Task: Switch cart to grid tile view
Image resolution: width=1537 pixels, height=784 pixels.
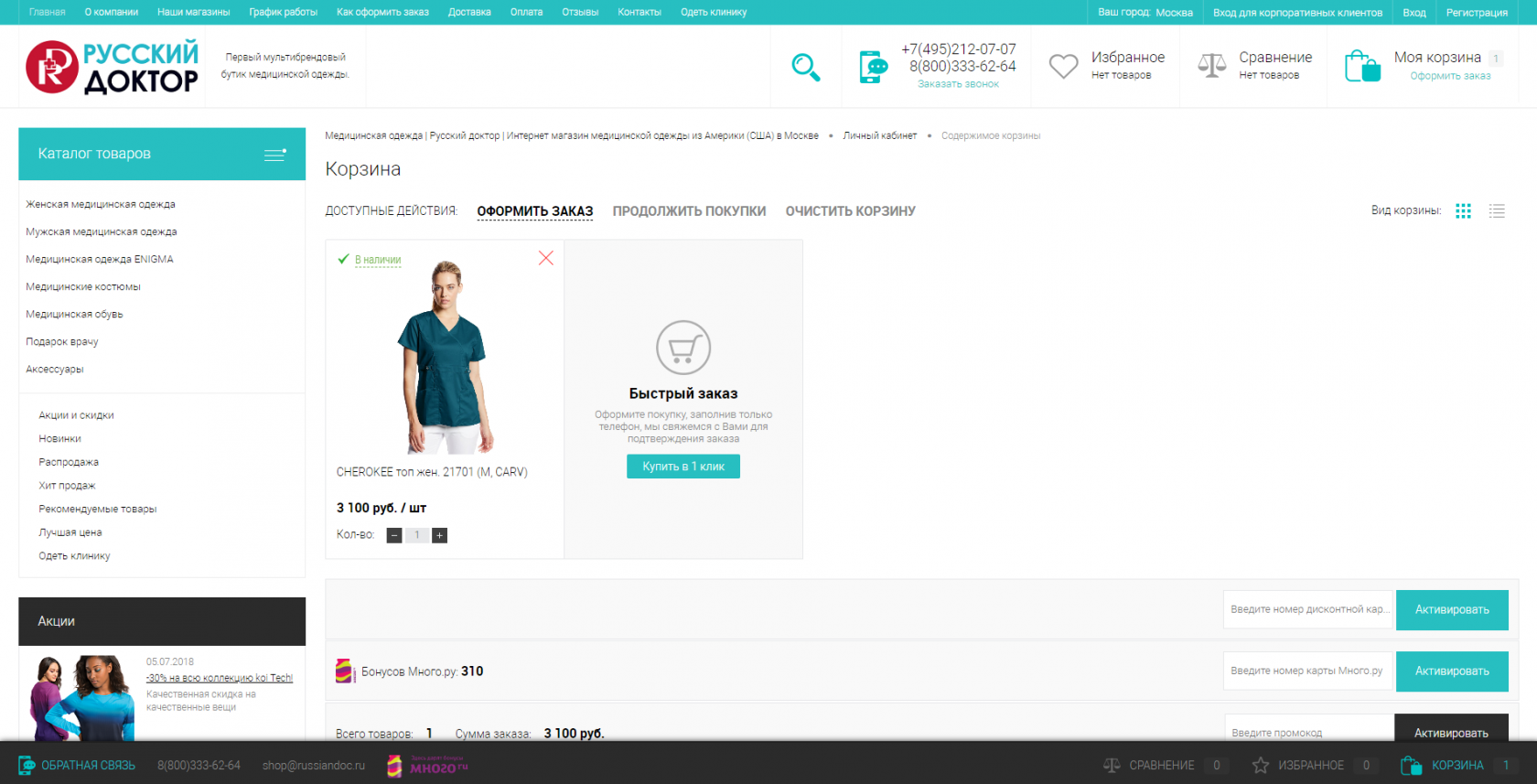Action: [x=1463, y=210]
